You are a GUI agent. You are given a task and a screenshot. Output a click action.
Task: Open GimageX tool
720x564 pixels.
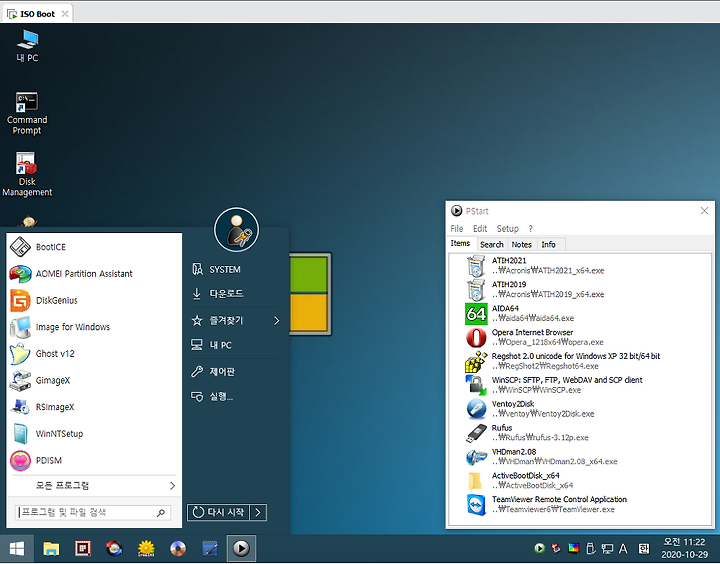(x=94, y=380)
